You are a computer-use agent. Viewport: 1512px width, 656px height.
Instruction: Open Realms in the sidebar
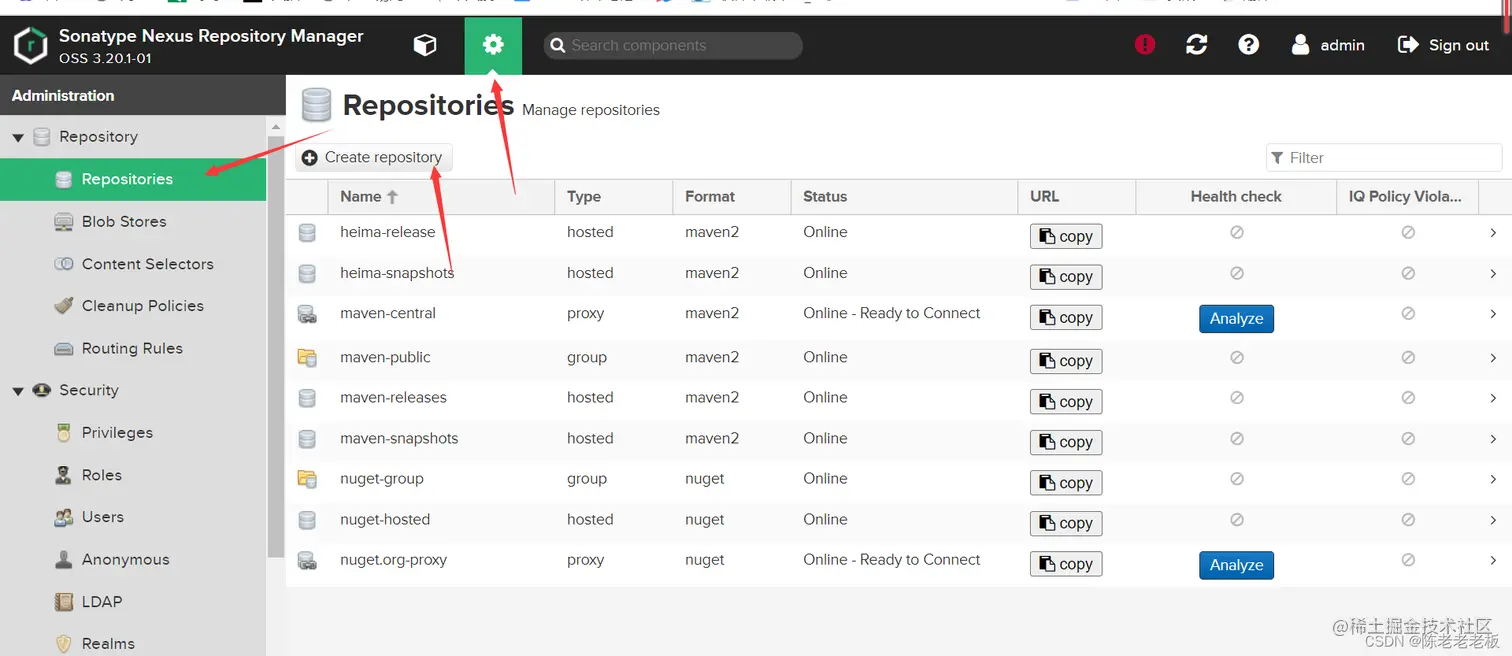(x=133, y=644)
